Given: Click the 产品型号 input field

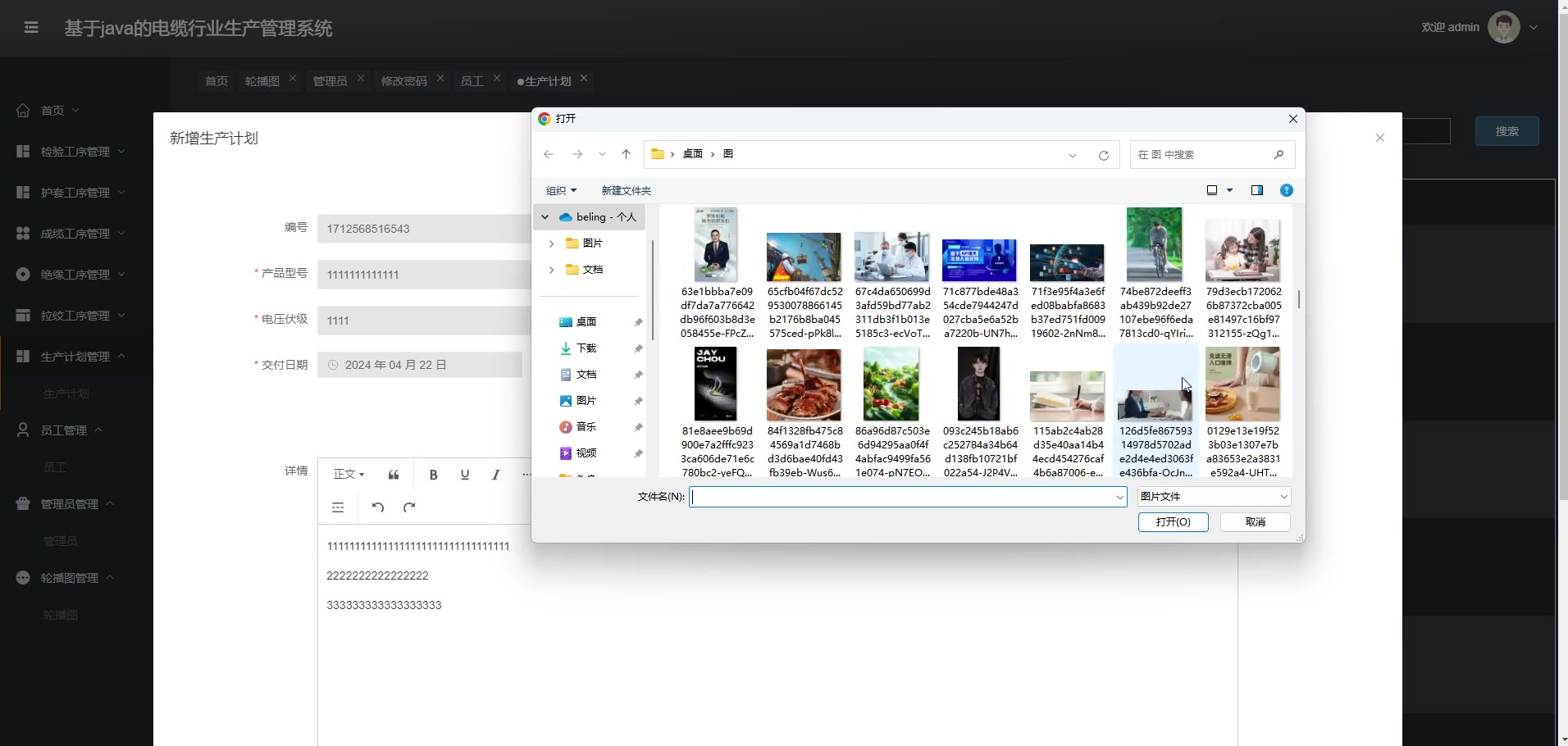Looking at the screenshot, I should coord(424,275).
